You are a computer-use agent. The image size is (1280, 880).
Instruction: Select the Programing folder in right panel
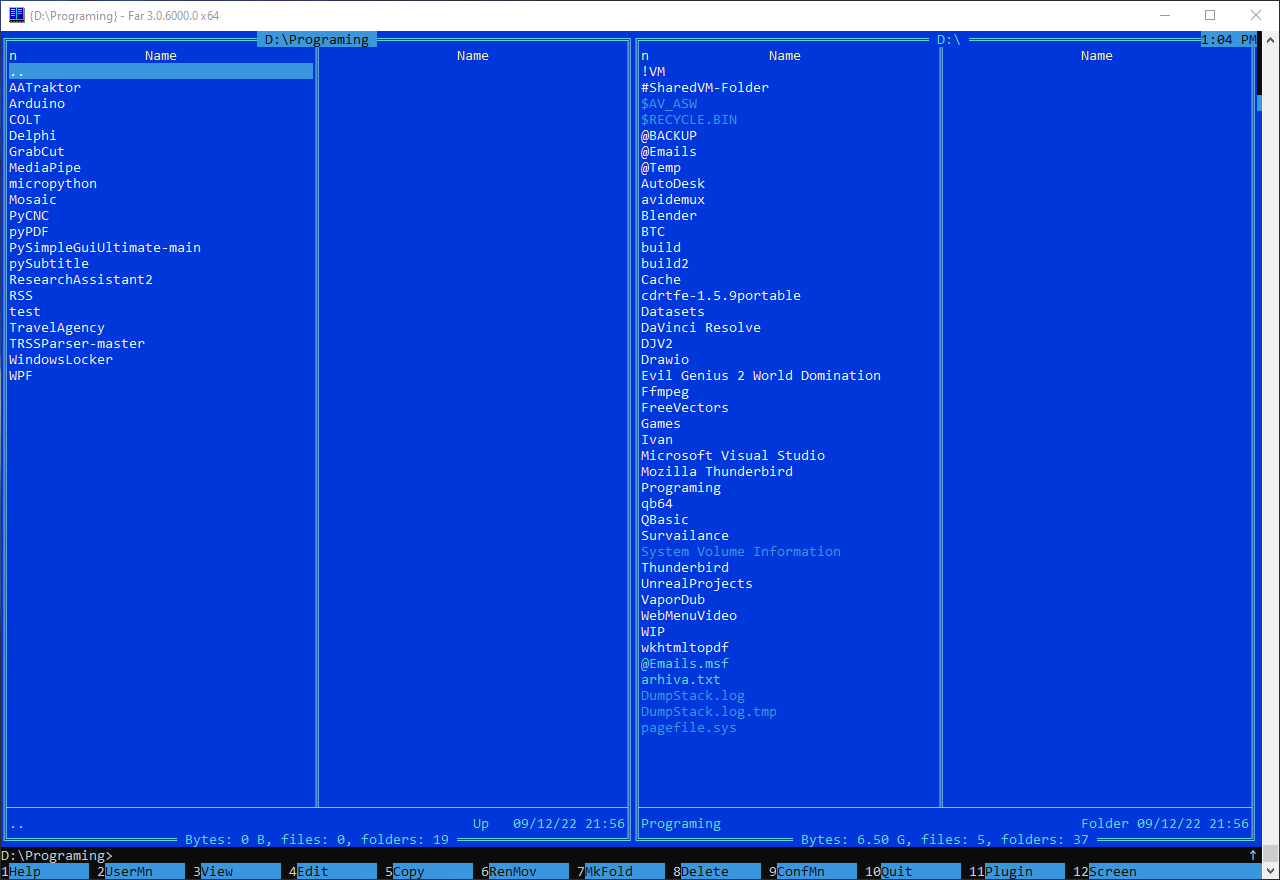coord(681,487)
